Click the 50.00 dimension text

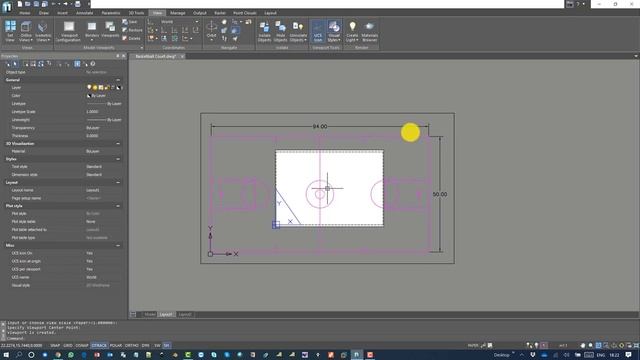point(440,194)
